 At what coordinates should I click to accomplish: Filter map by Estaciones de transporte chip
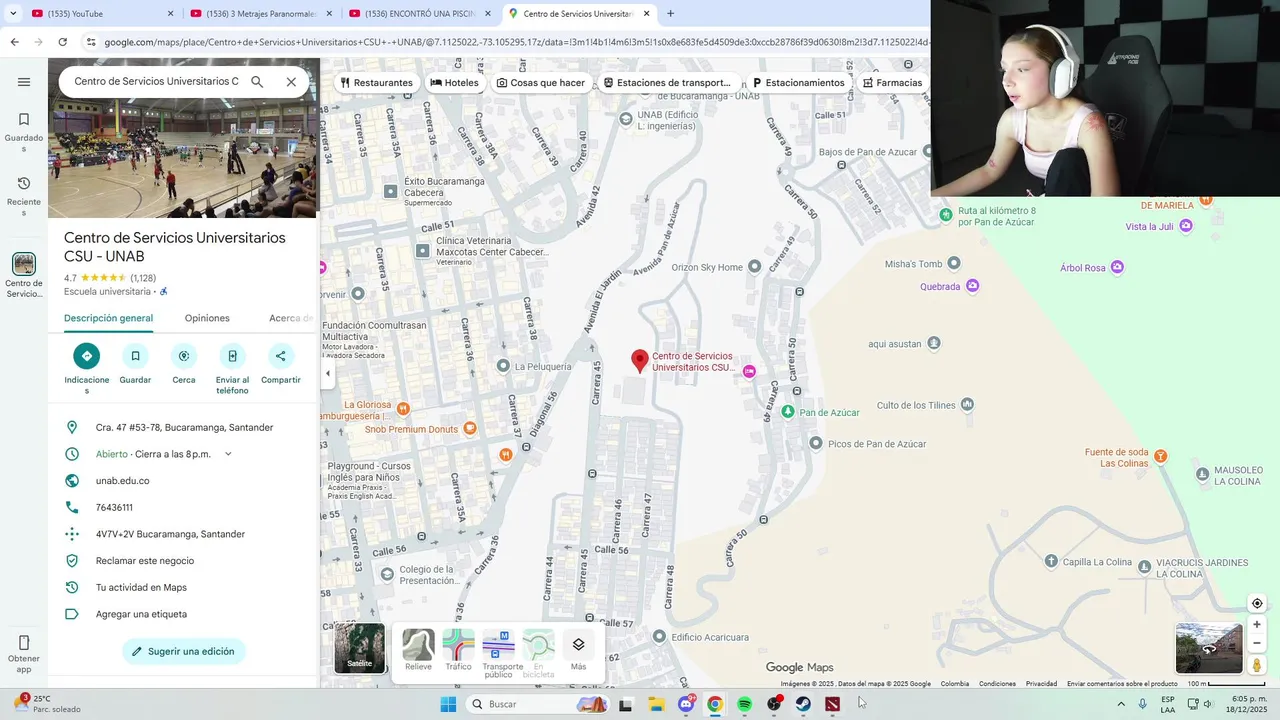point(667,83)
